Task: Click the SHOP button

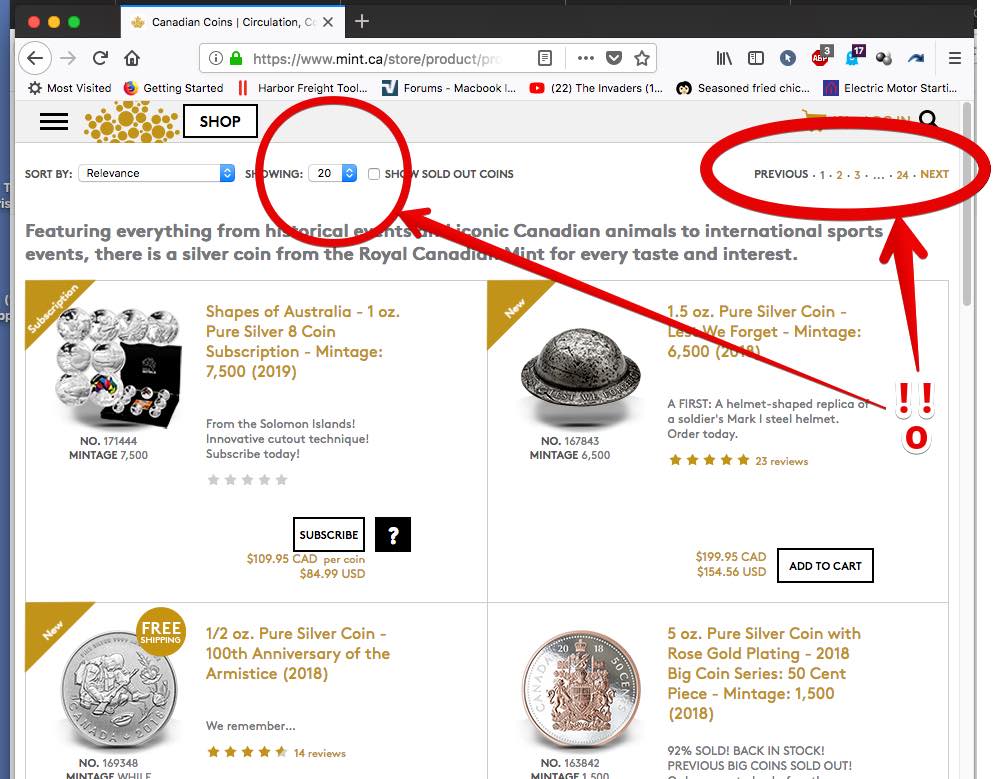Action: point(220,121)
